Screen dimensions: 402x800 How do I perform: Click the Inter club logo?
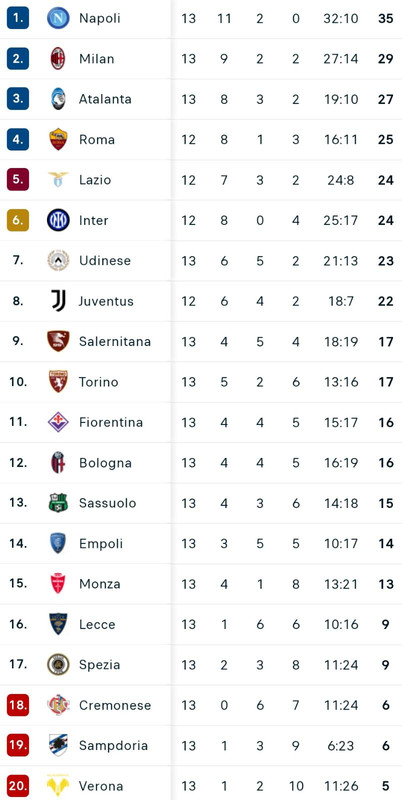(58, 220)
